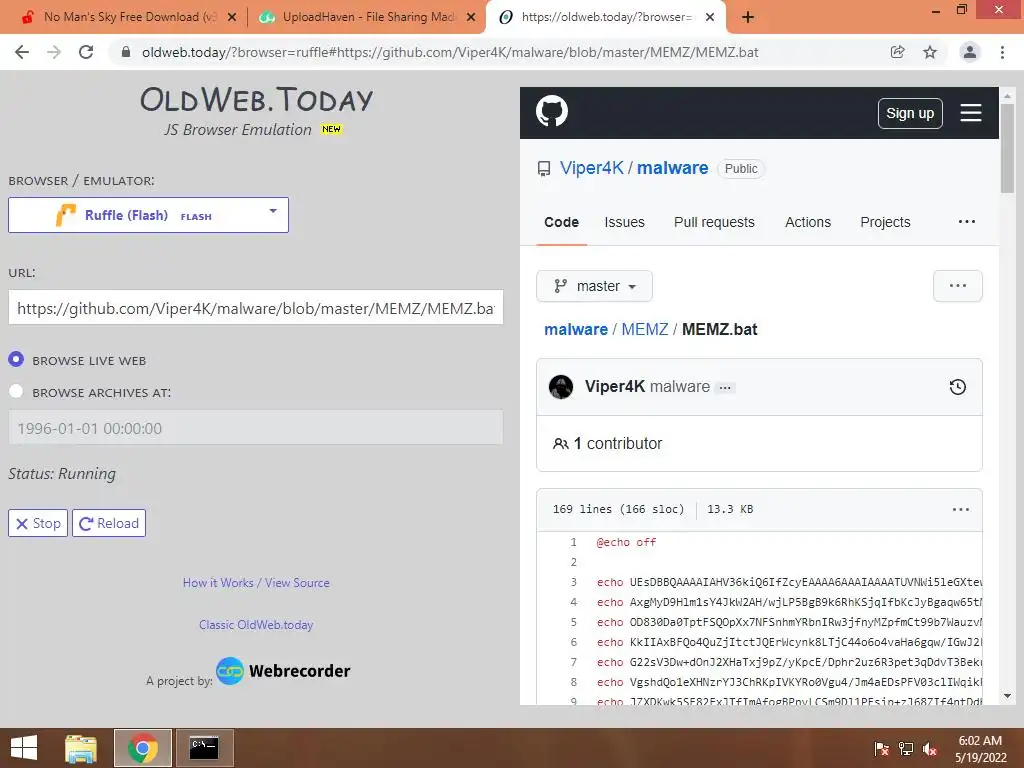Click scrollbar down arrow in emulator

point(1007,696)
